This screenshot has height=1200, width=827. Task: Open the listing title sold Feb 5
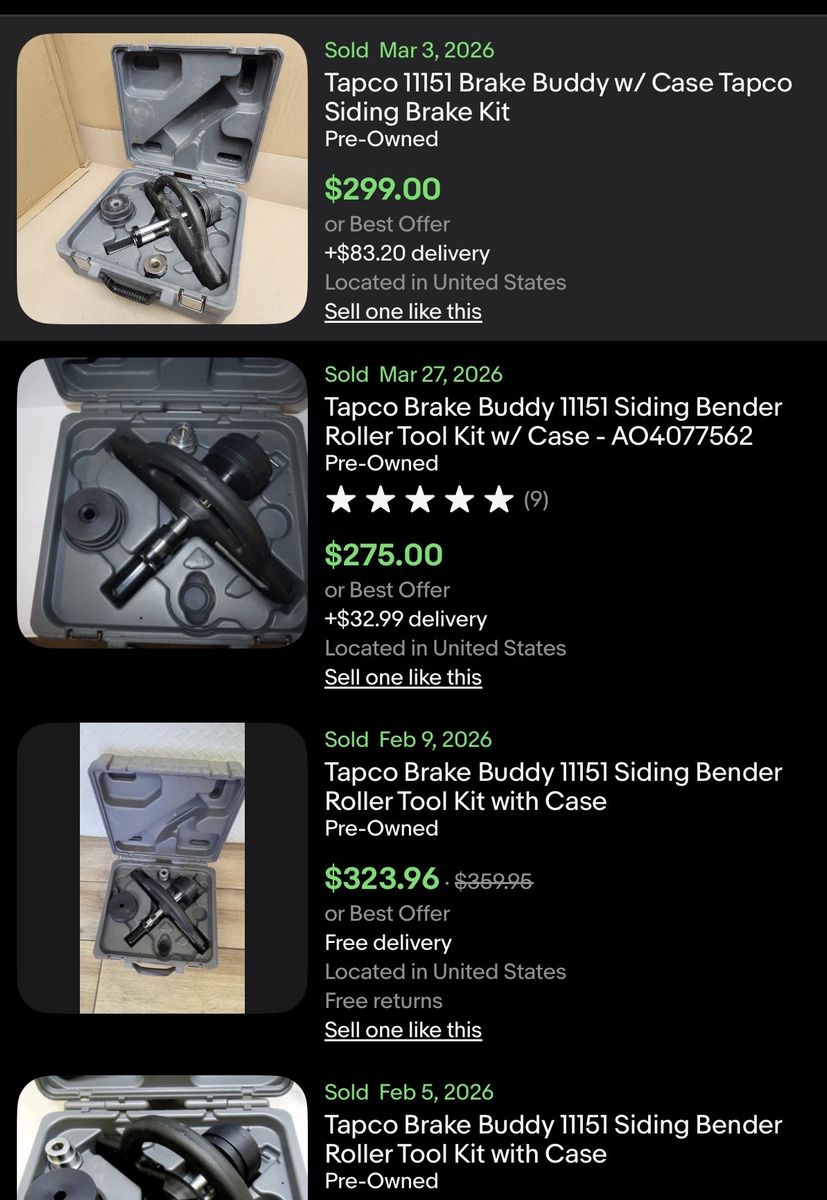(553, 1139)
